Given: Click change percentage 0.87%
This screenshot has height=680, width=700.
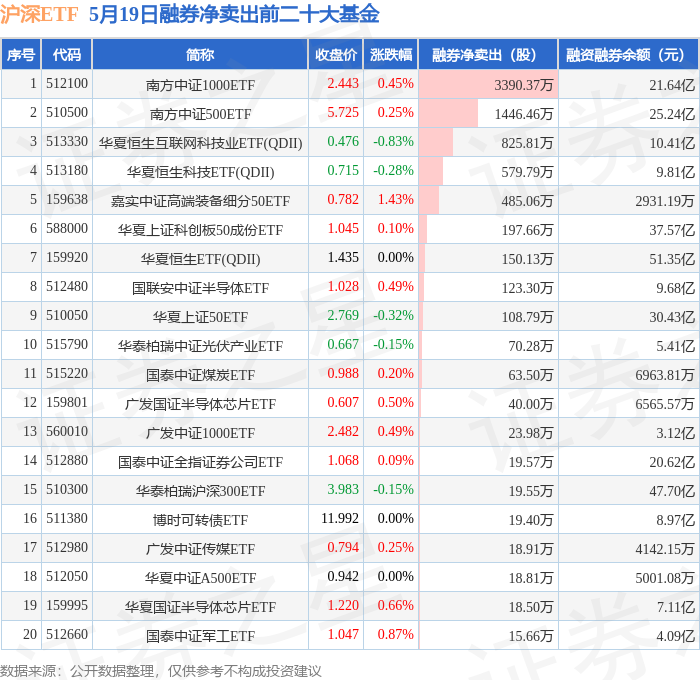Looking at the screenshot, I should tap(396, 635).
